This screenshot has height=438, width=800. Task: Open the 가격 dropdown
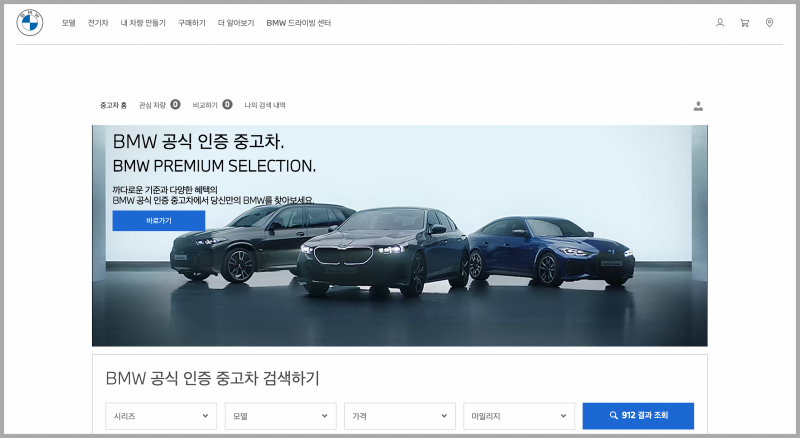click(x=399, y=415)
